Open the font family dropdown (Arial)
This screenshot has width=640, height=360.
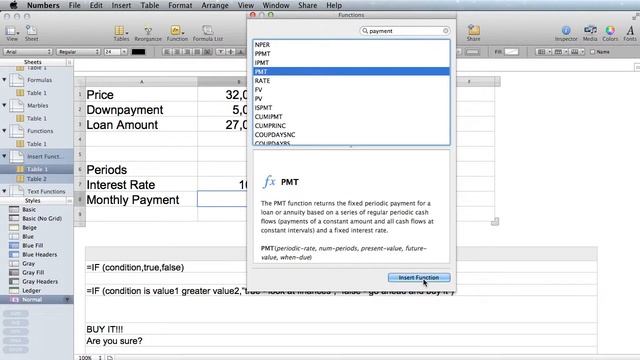coord(28,52)
